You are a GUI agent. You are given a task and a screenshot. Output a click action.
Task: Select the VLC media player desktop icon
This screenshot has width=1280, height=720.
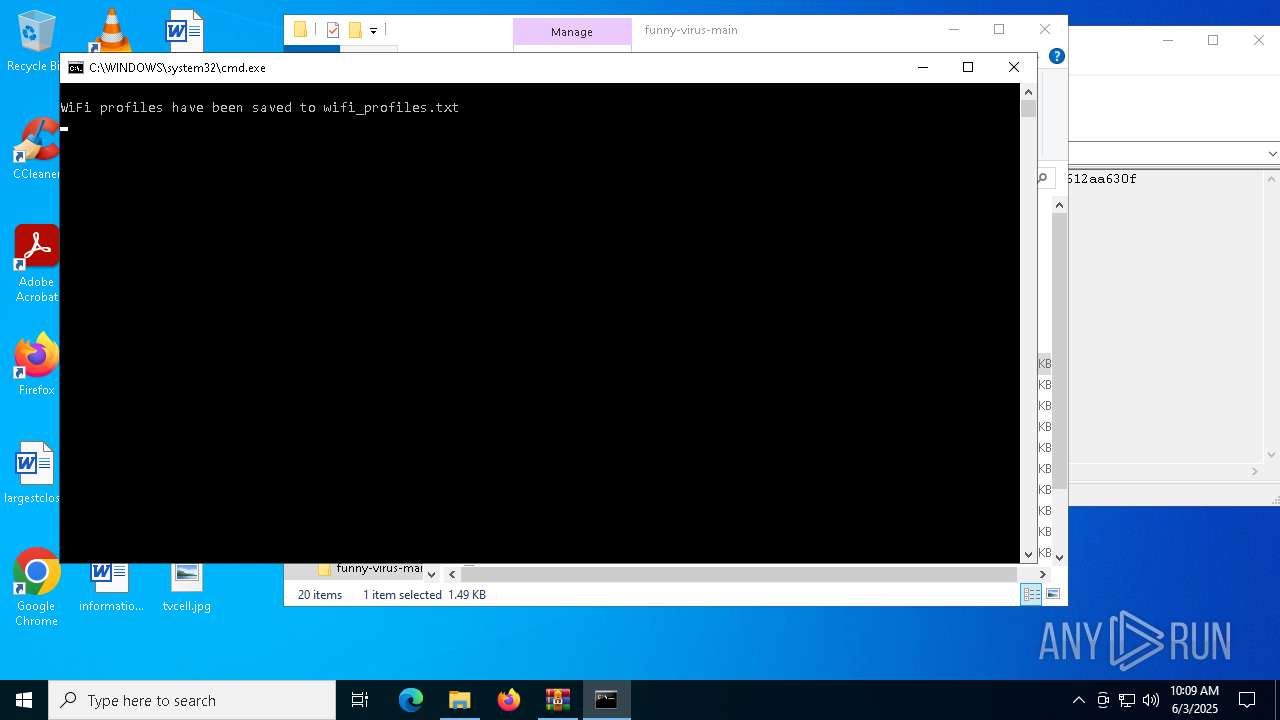click(x=111, y=30)
